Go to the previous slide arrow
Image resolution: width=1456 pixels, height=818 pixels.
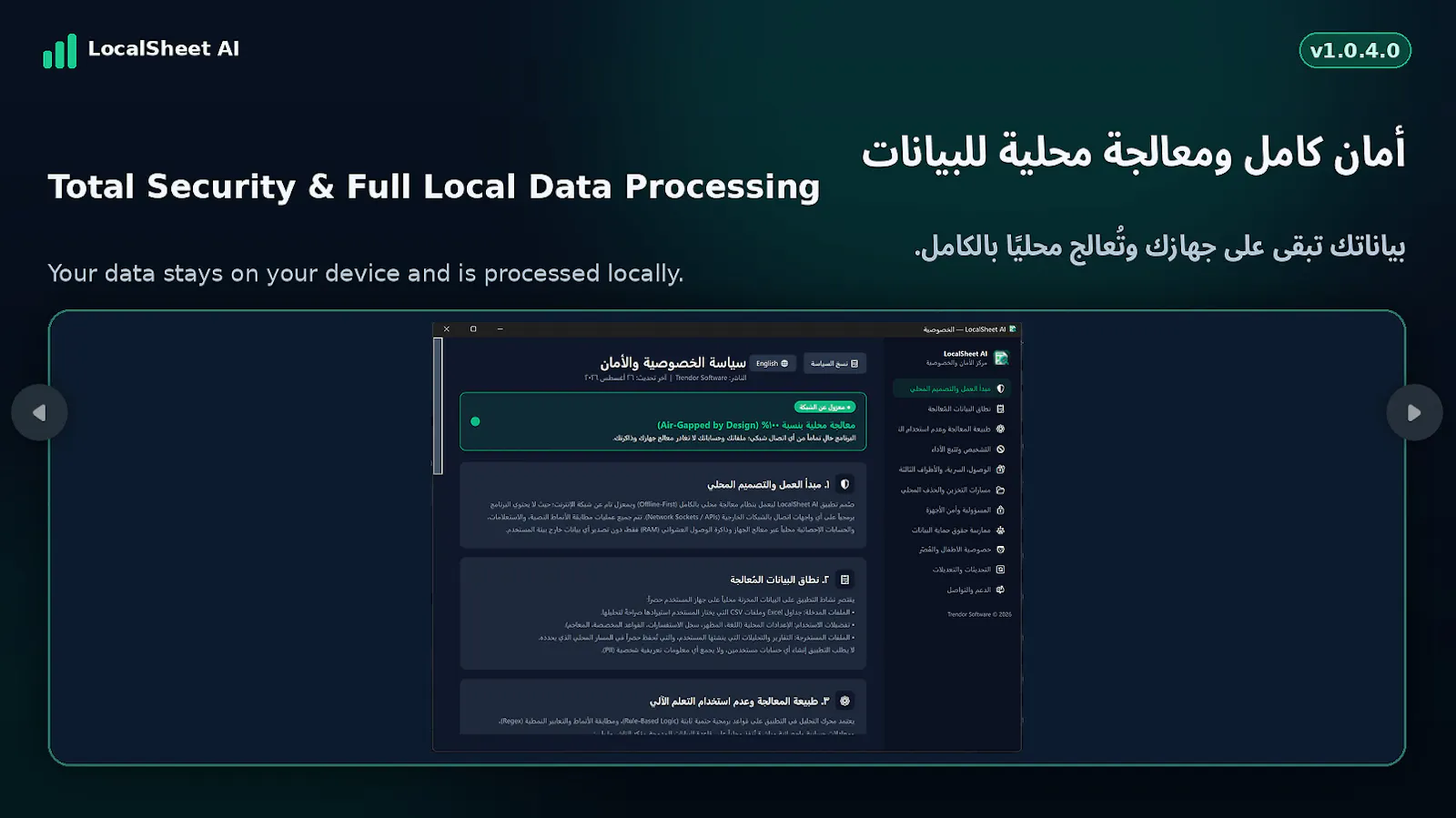(39, 413)
